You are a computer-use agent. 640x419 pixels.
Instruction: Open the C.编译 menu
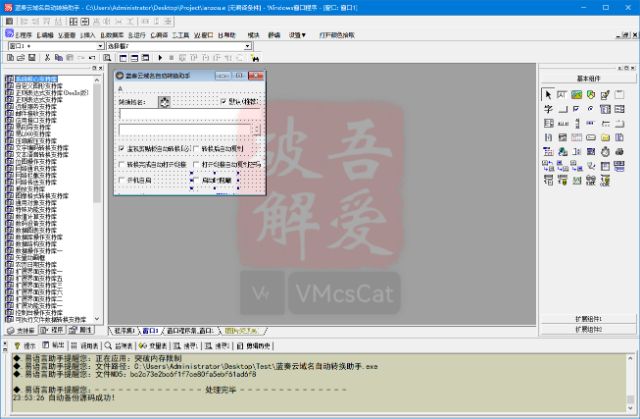(x=159, y=35)
